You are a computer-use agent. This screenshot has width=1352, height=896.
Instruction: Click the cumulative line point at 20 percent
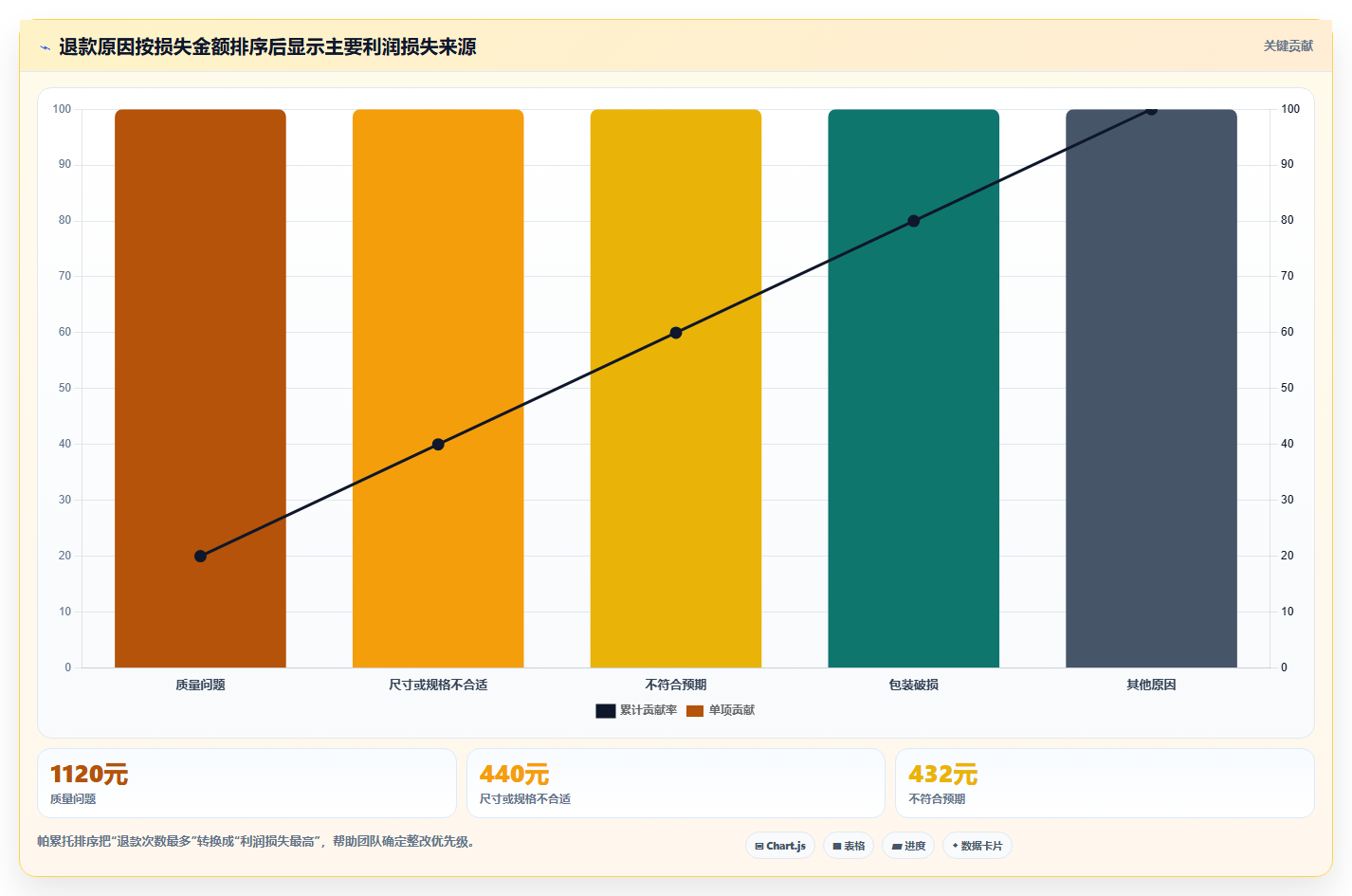point(200,556)
